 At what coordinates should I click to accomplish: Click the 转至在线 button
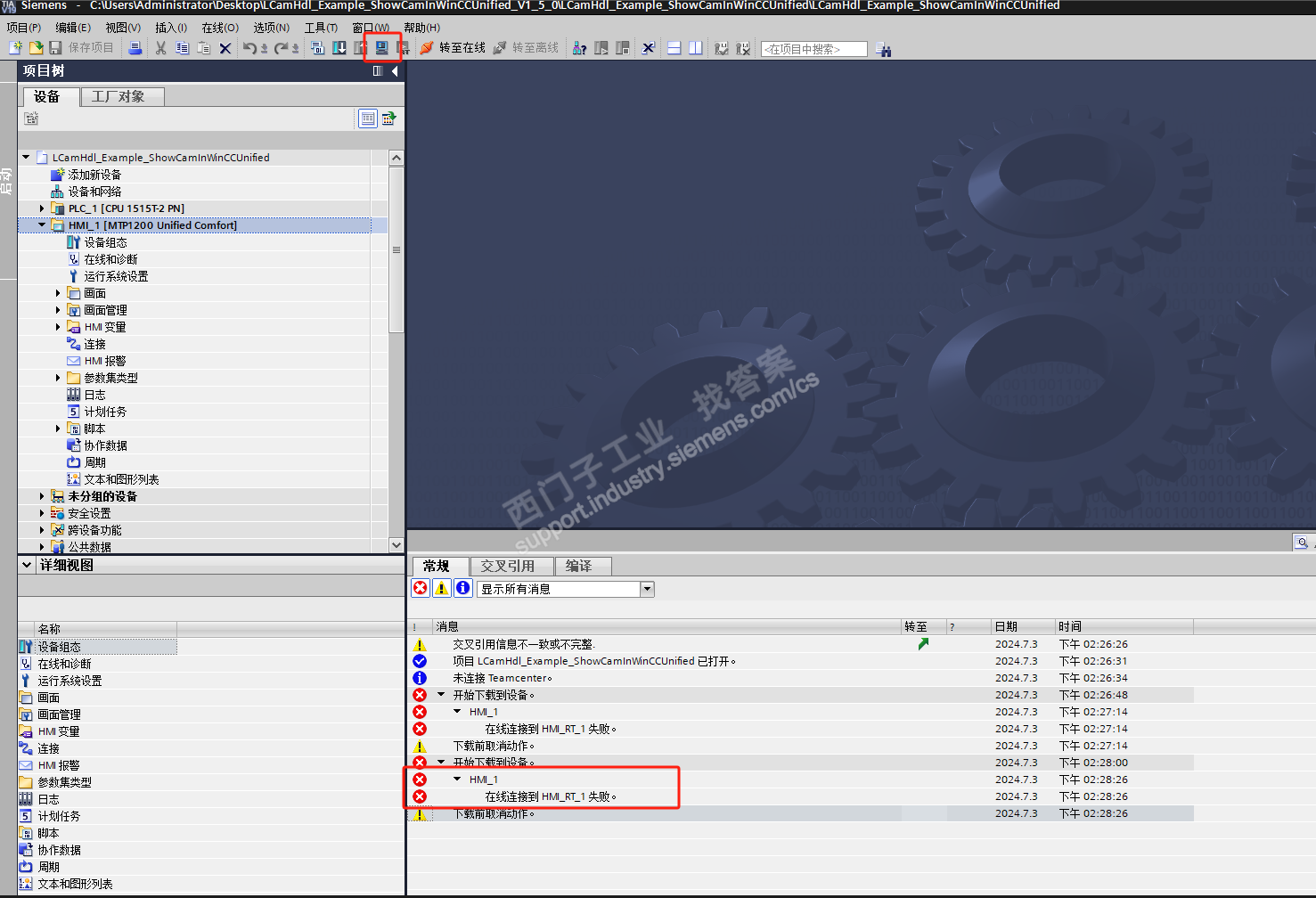click(x=453, y=48)
